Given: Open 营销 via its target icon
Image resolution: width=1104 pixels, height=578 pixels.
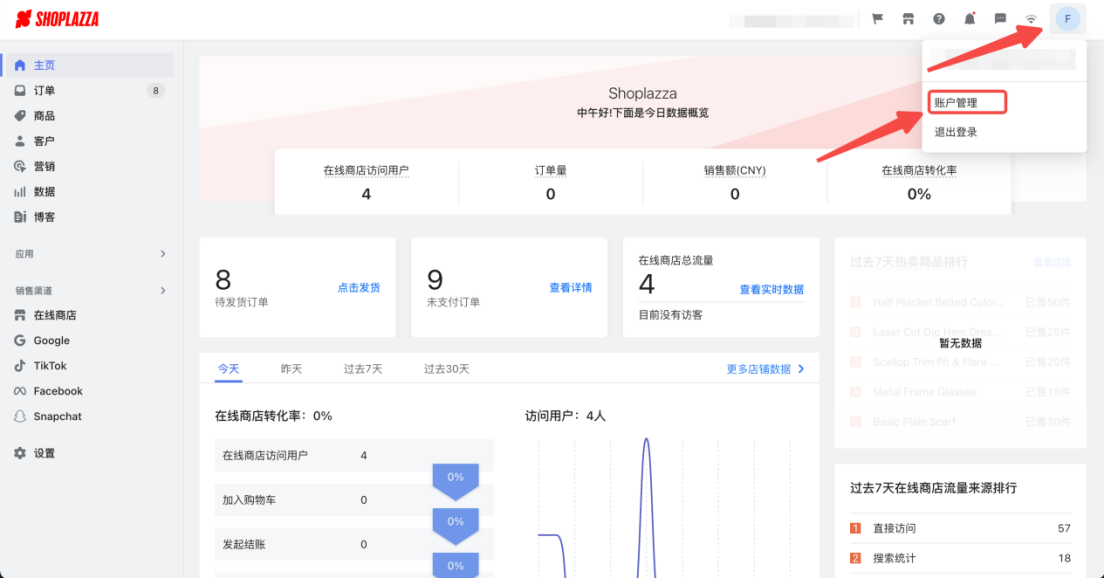Looking at the screenshot, I should click(x=20, y=166).
